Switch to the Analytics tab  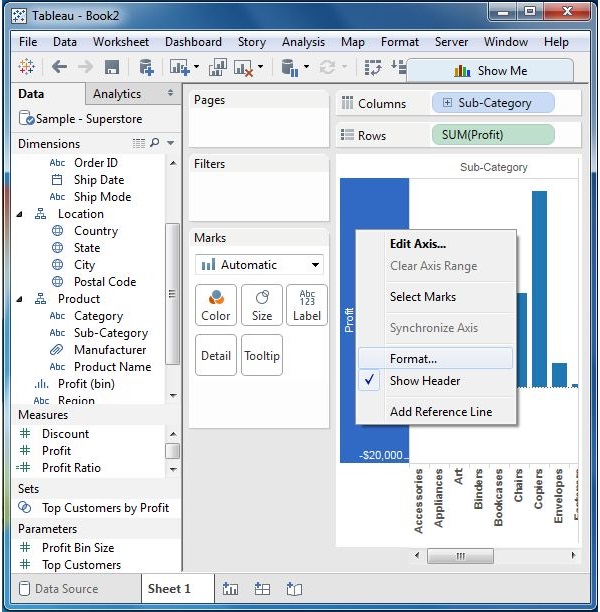point(117,94)
